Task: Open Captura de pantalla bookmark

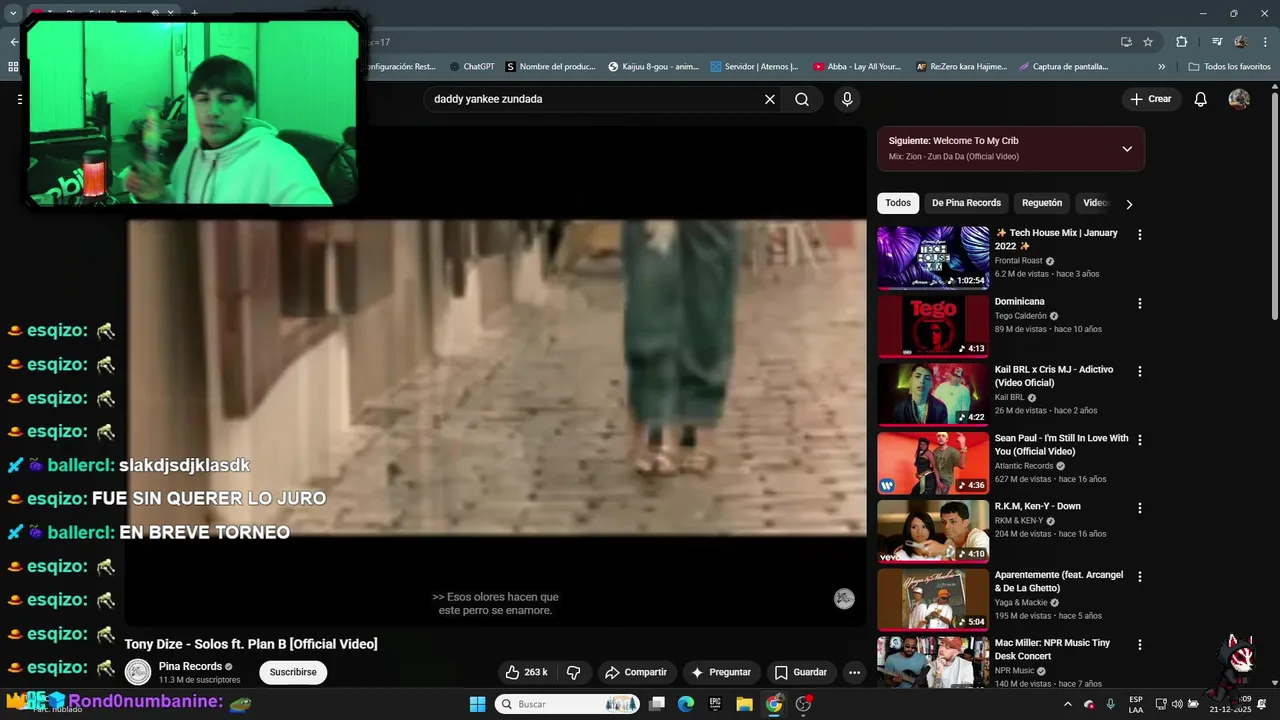Action: pyautogui.click(x=1064, y=67)
